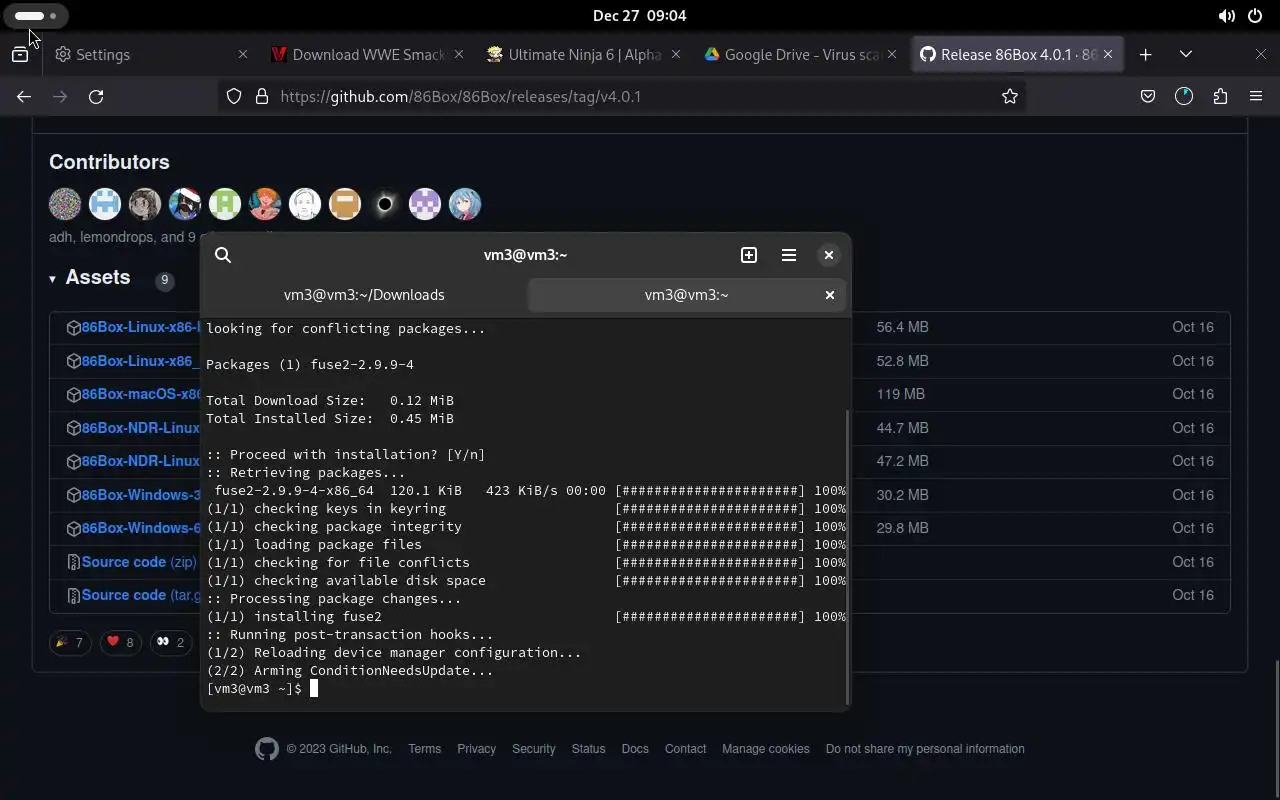
Task: Select the vm3@vm3:~ terminal tab
Action: click(x=687, y=295)
